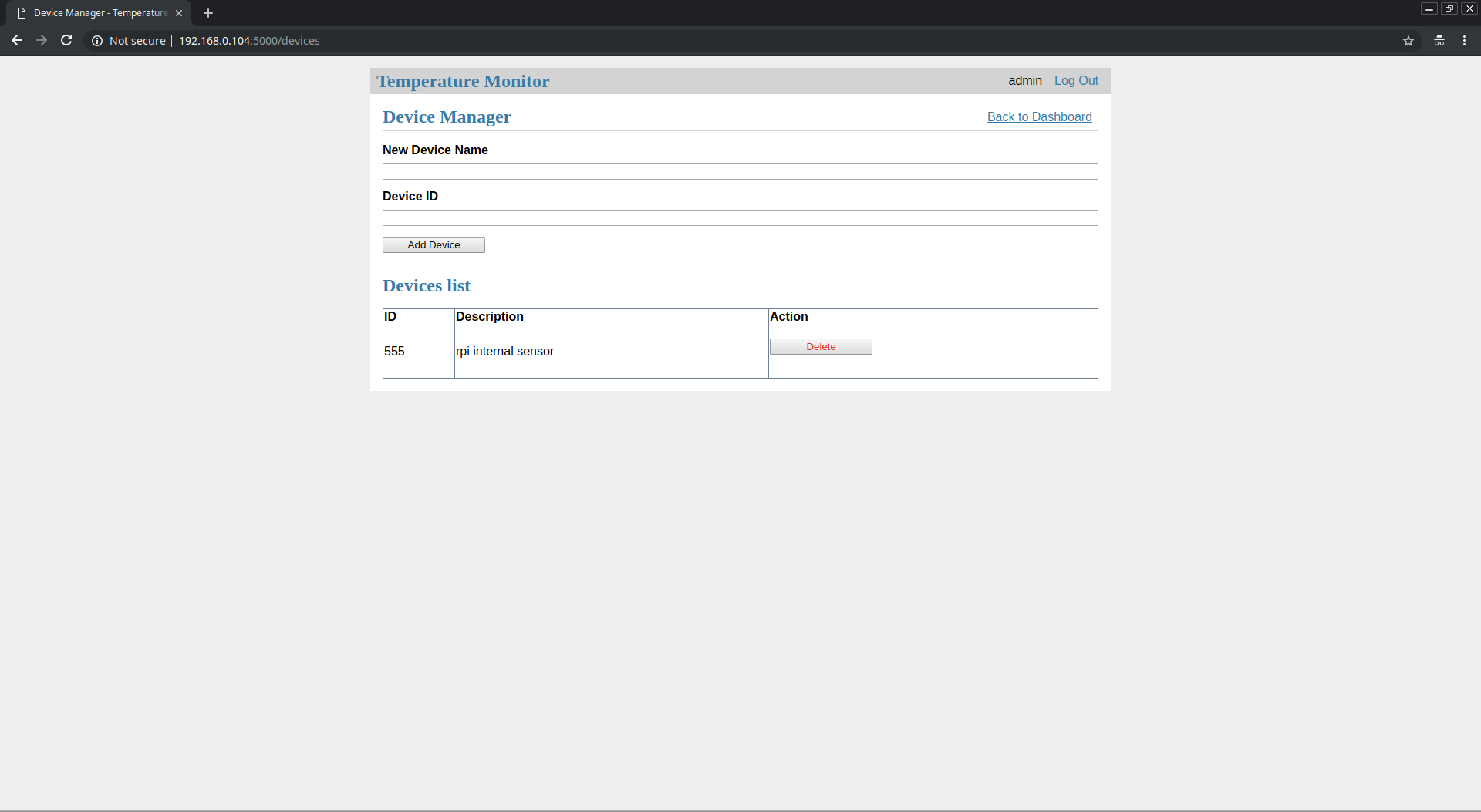Click the Action column header

pyautogui.click(x=789, y=316)
